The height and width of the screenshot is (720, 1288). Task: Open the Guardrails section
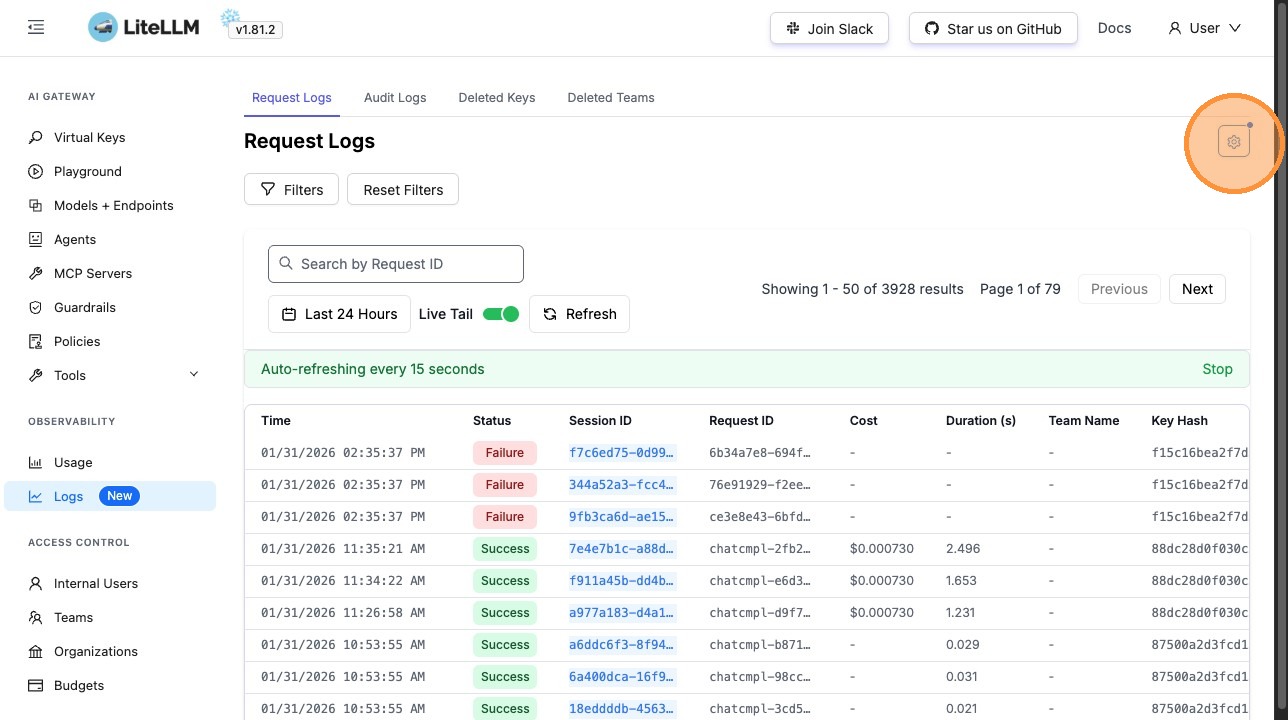84,307
